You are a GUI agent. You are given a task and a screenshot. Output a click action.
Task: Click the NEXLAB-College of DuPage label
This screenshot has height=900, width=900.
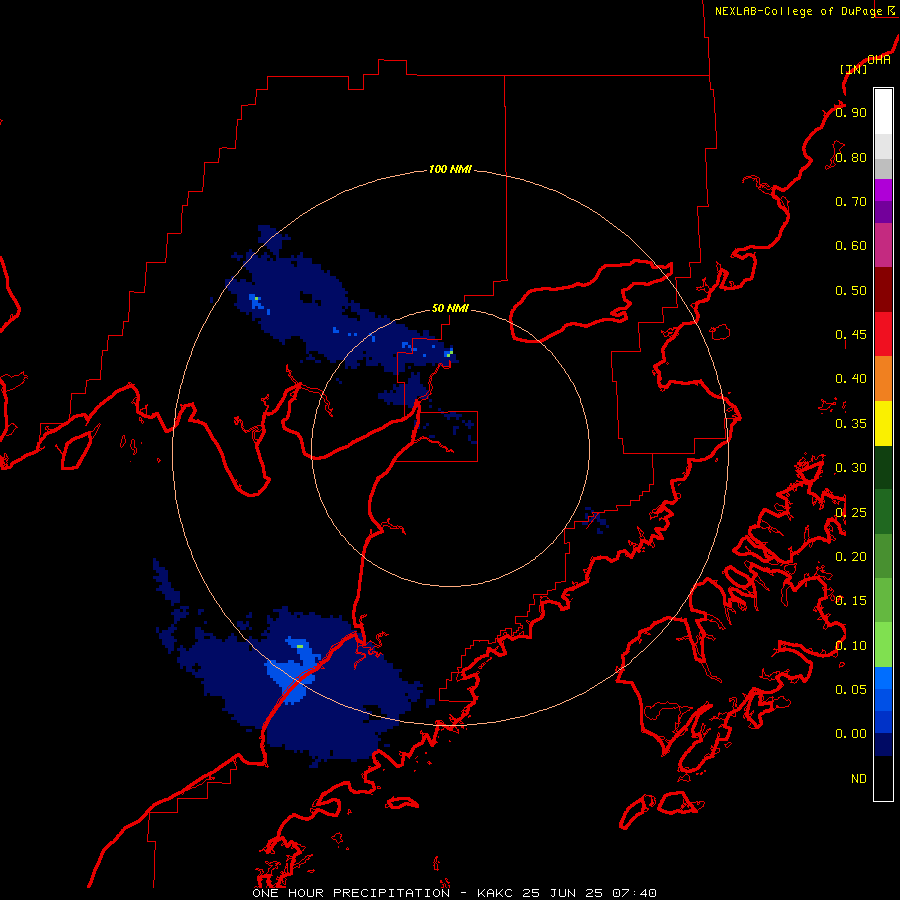coord(798,11)
